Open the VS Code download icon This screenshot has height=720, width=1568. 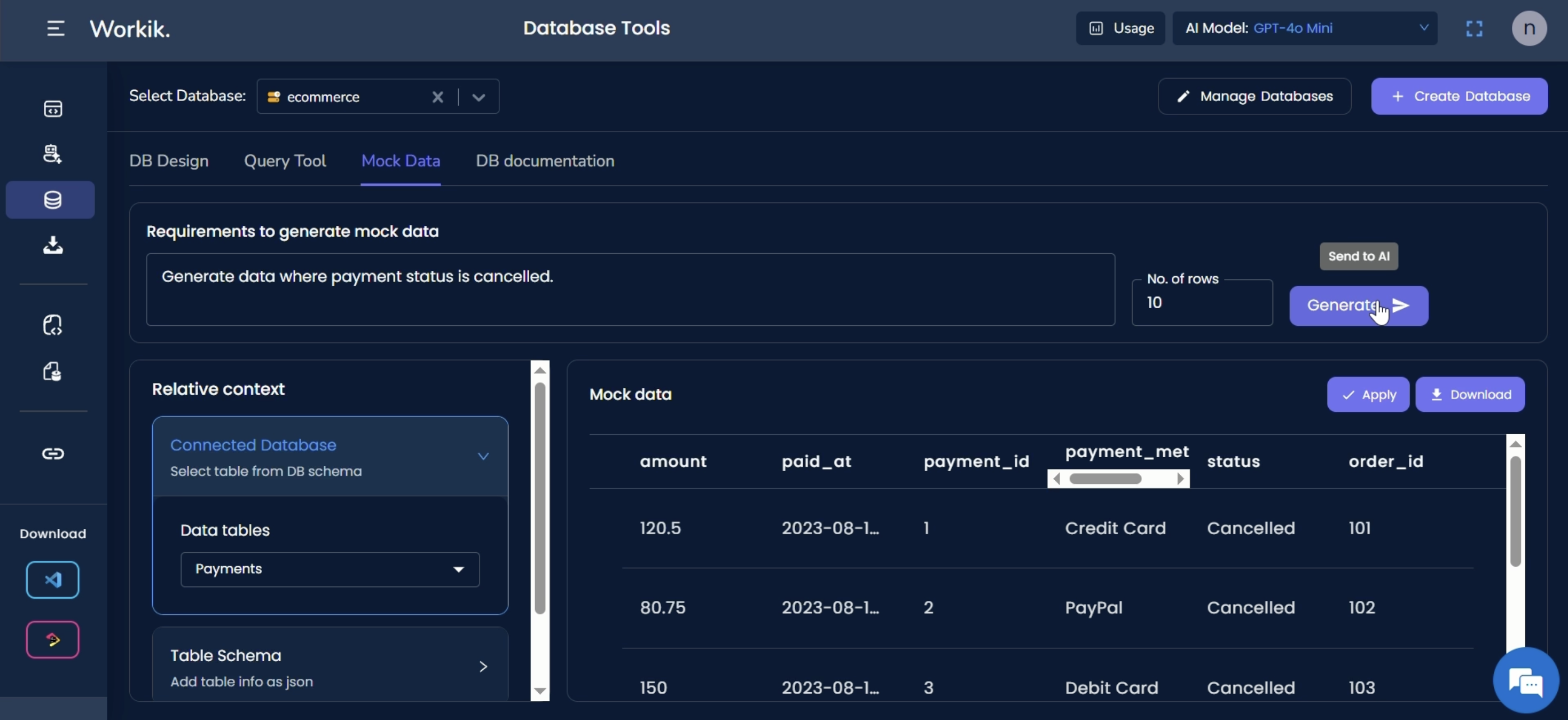52,580
